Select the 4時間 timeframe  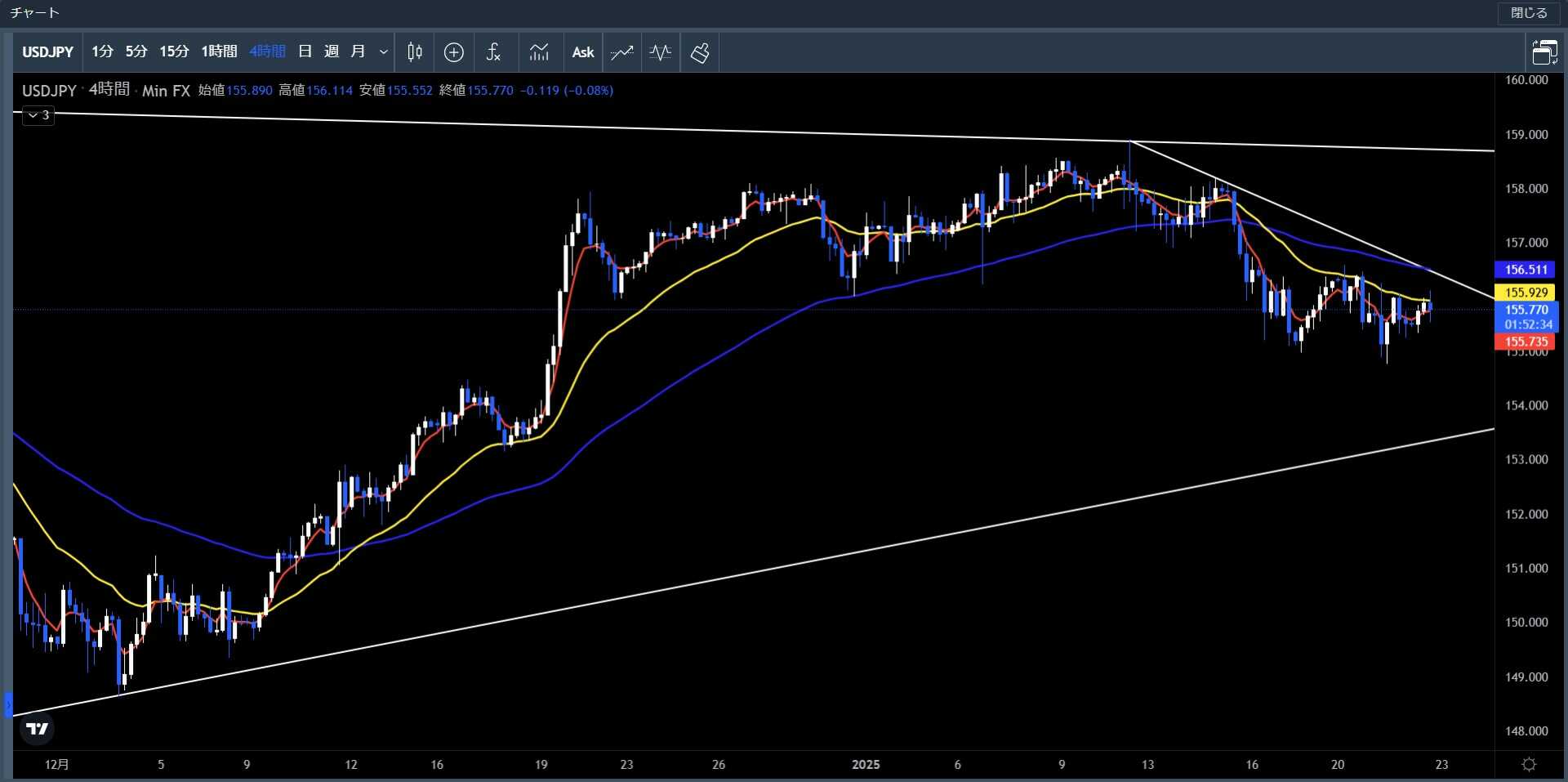tap(267, 52)
